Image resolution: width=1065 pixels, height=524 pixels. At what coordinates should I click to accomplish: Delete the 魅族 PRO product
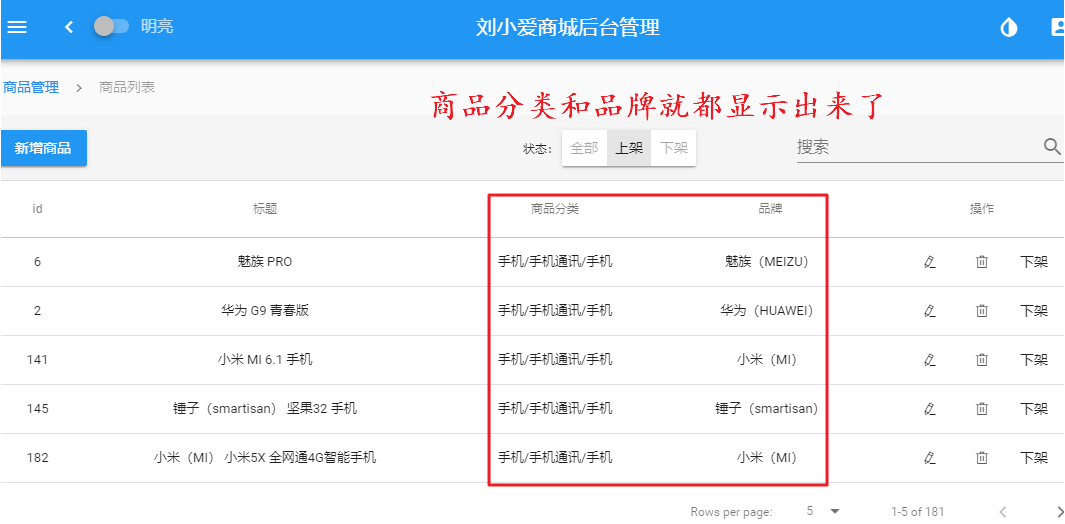coord(981,262)
